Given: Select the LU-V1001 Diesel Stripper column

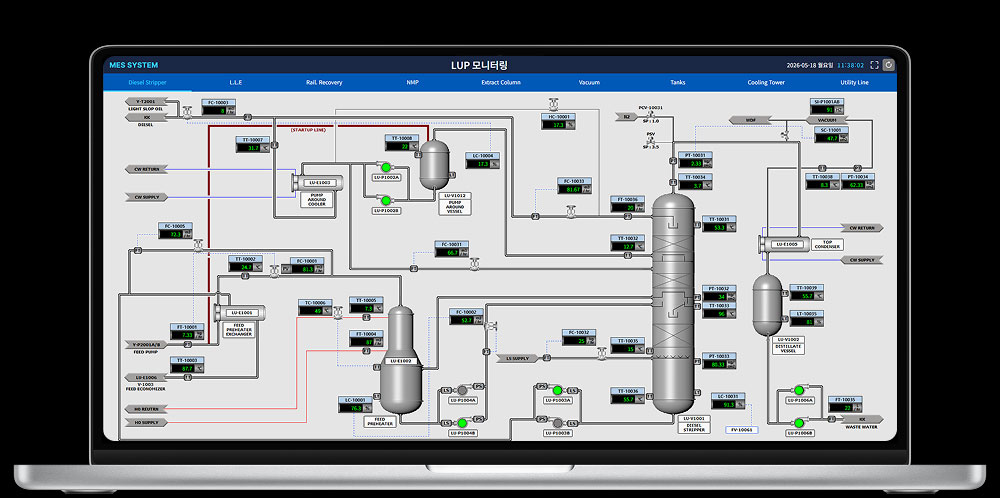Looking at the screenshot, I should coord(673,304).
